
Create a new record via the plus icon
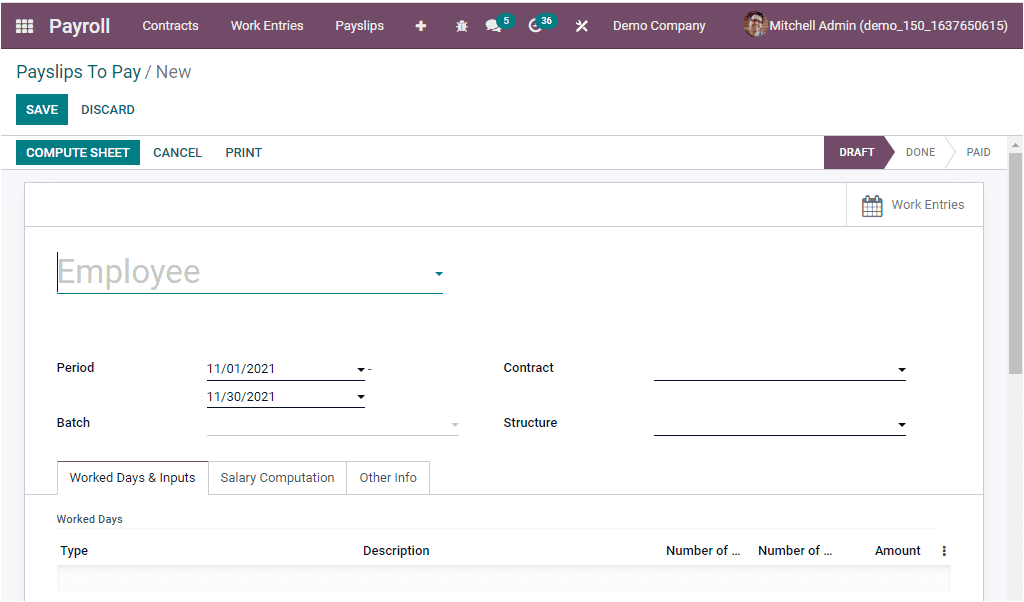(x=420, y=25)
